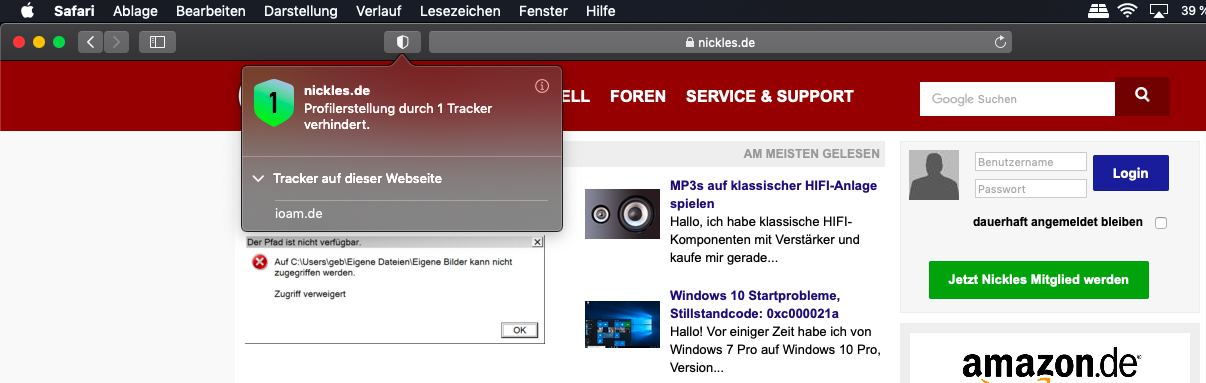Open the Verlauf menu
This screenshot has height=383, width=1206.
380,12
